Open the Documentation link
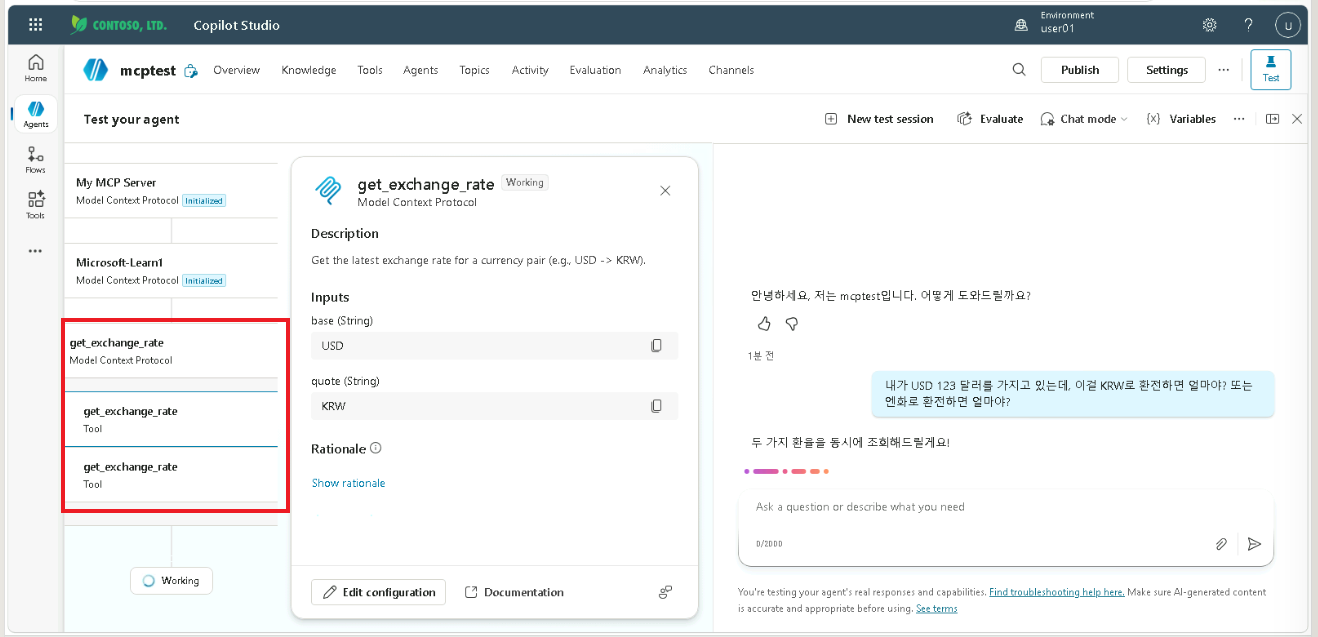The width and height of the screenshot is (1318, 637). (x=514, y=592)
